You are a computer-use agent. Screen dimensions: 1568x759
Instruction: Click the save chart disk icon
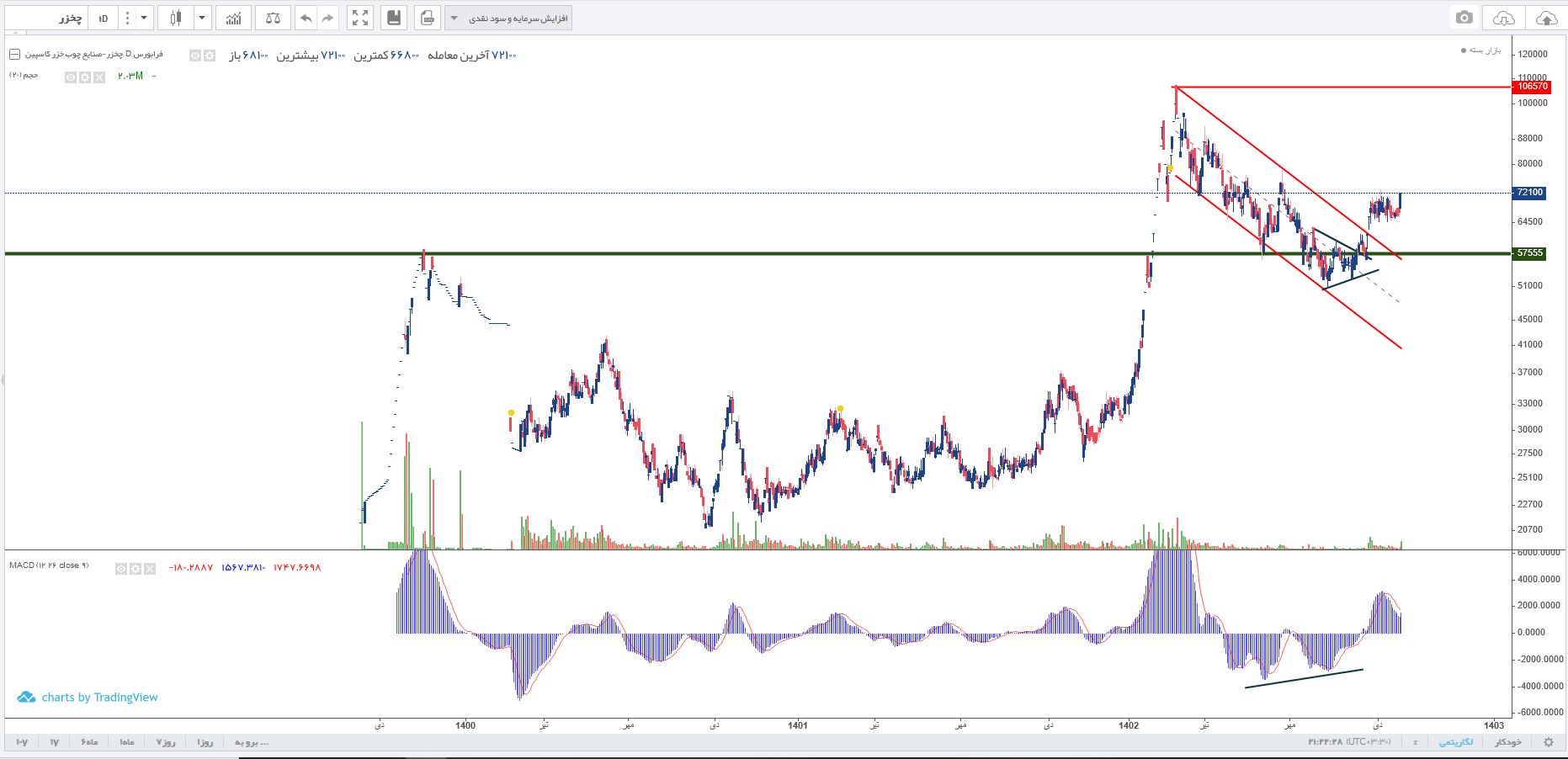pos(392,18)
